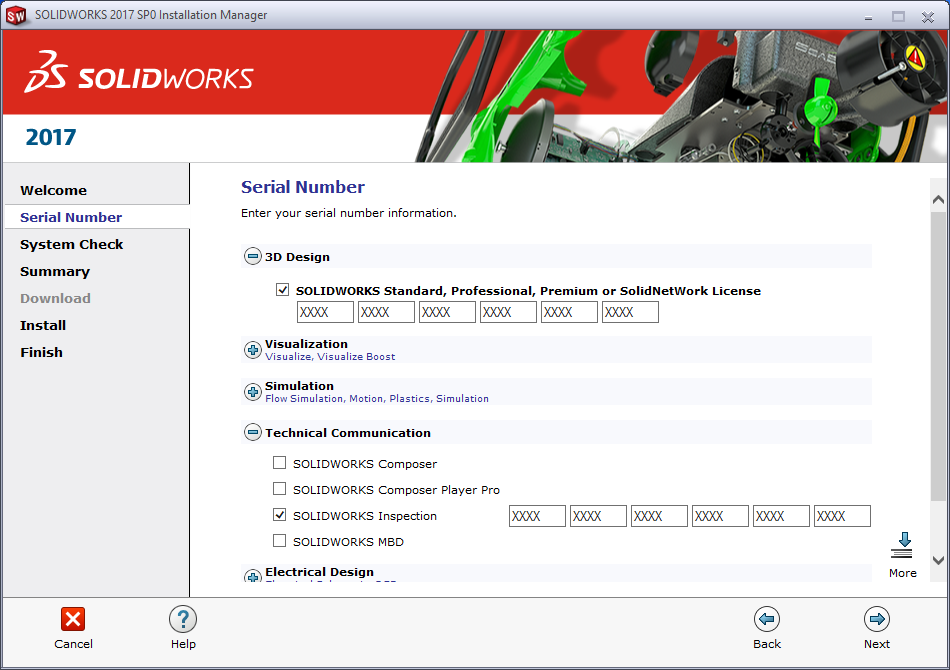Click 'Visualize, Visualize Boost' subtitle text
Viewport: 950px width, 670px height.
[330, 357]
